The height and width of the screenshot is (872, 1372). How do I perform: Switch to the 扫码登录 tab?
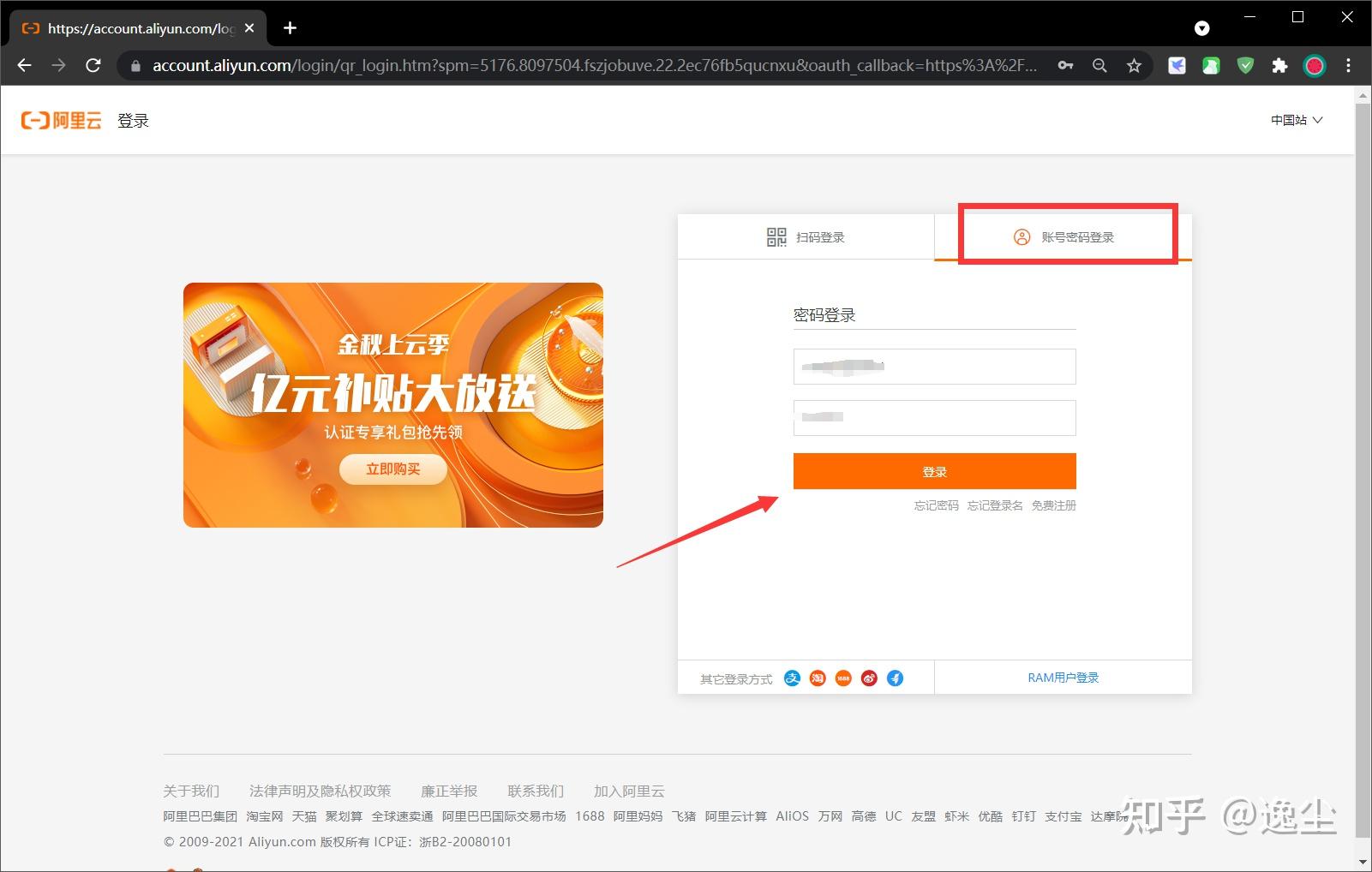point(806,237)
